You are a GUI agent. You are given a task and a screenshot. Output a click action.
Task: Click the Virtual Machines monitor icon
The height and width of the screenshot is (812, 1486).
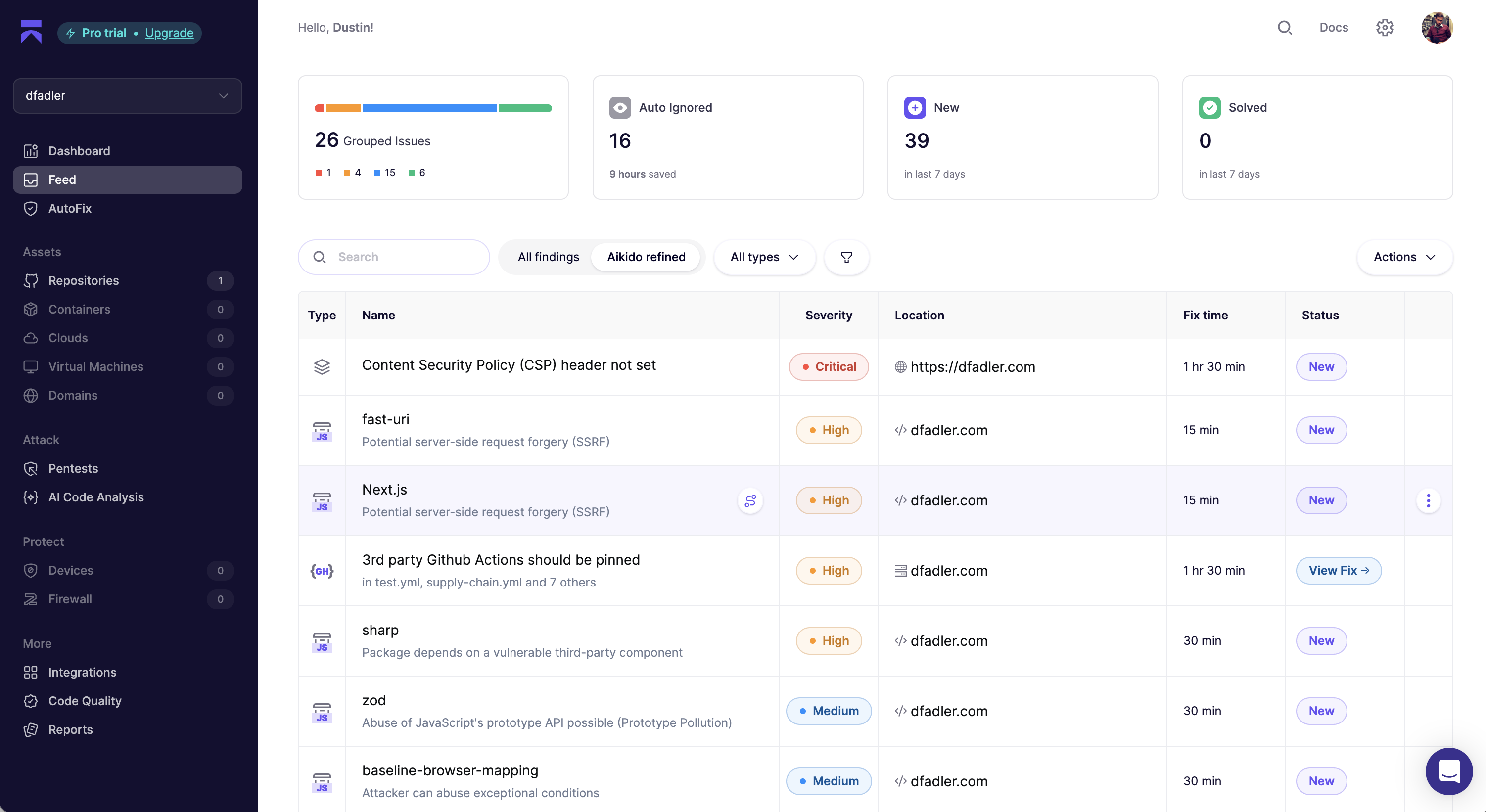pyautogui.click(x=31, y=367)
